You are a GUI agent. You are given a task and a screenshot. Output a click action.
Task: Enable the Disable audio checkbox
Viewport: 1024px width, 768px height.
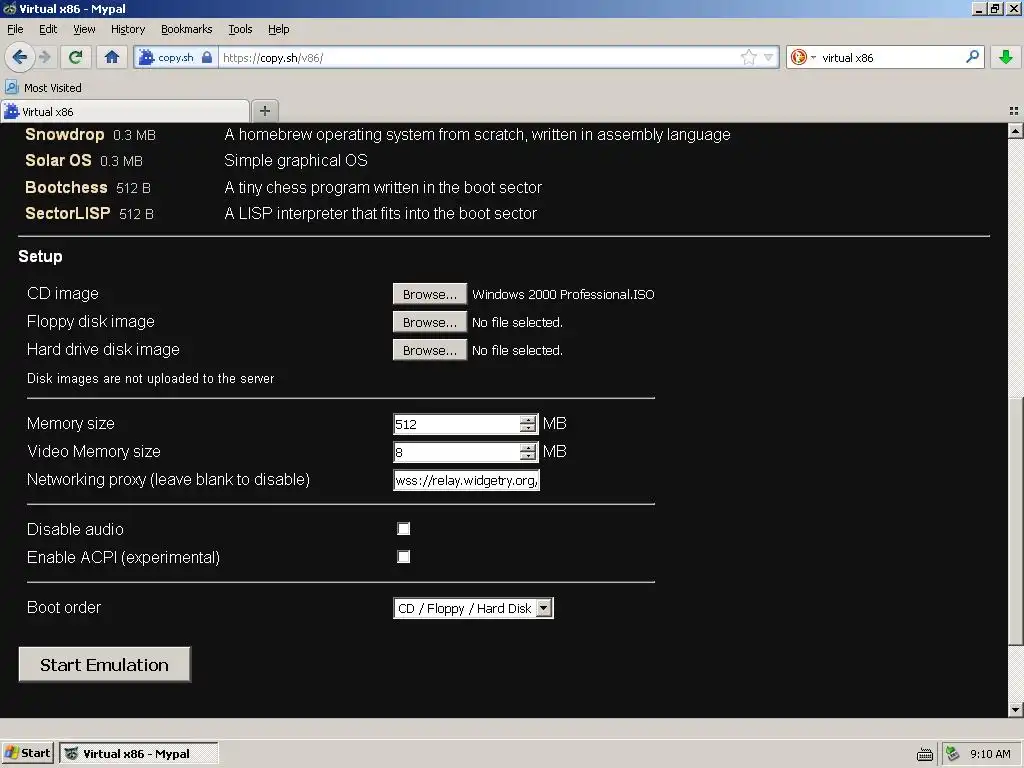(404, 528)
